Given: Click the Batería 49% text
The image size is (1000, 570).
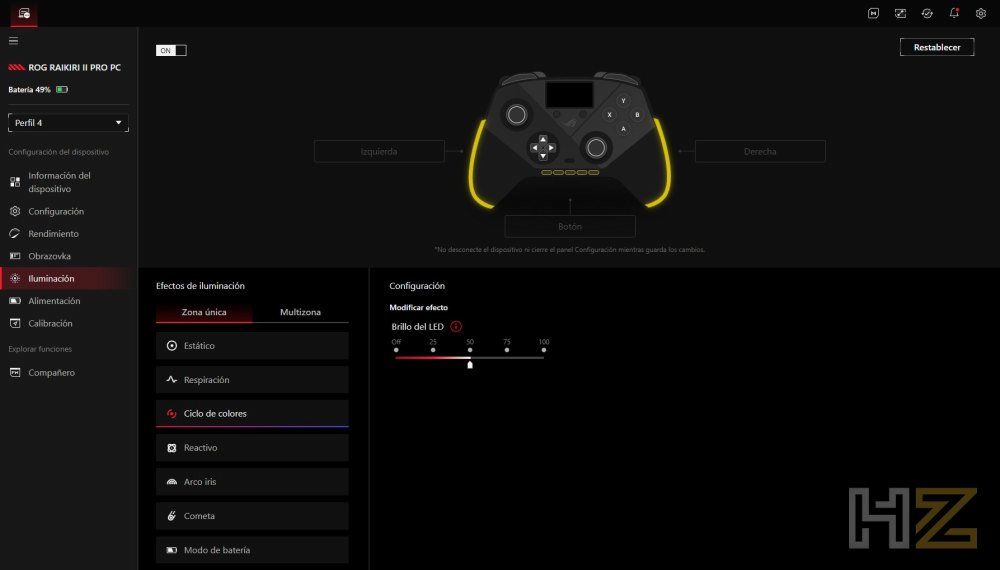Looking at the screenshot, I should coord(29,90).
